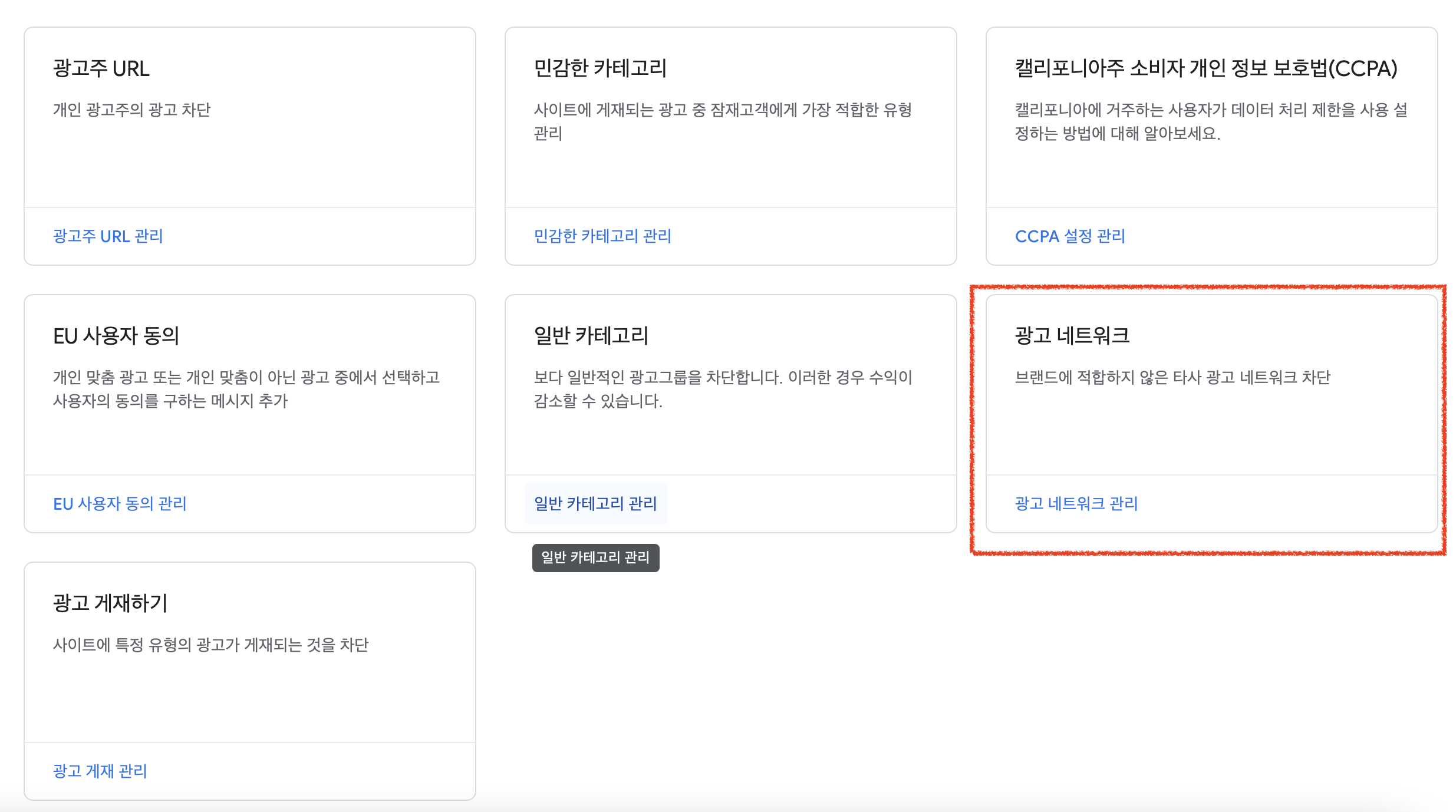Open the 광고 네트워크 관리 link

tap(1076, 504)
